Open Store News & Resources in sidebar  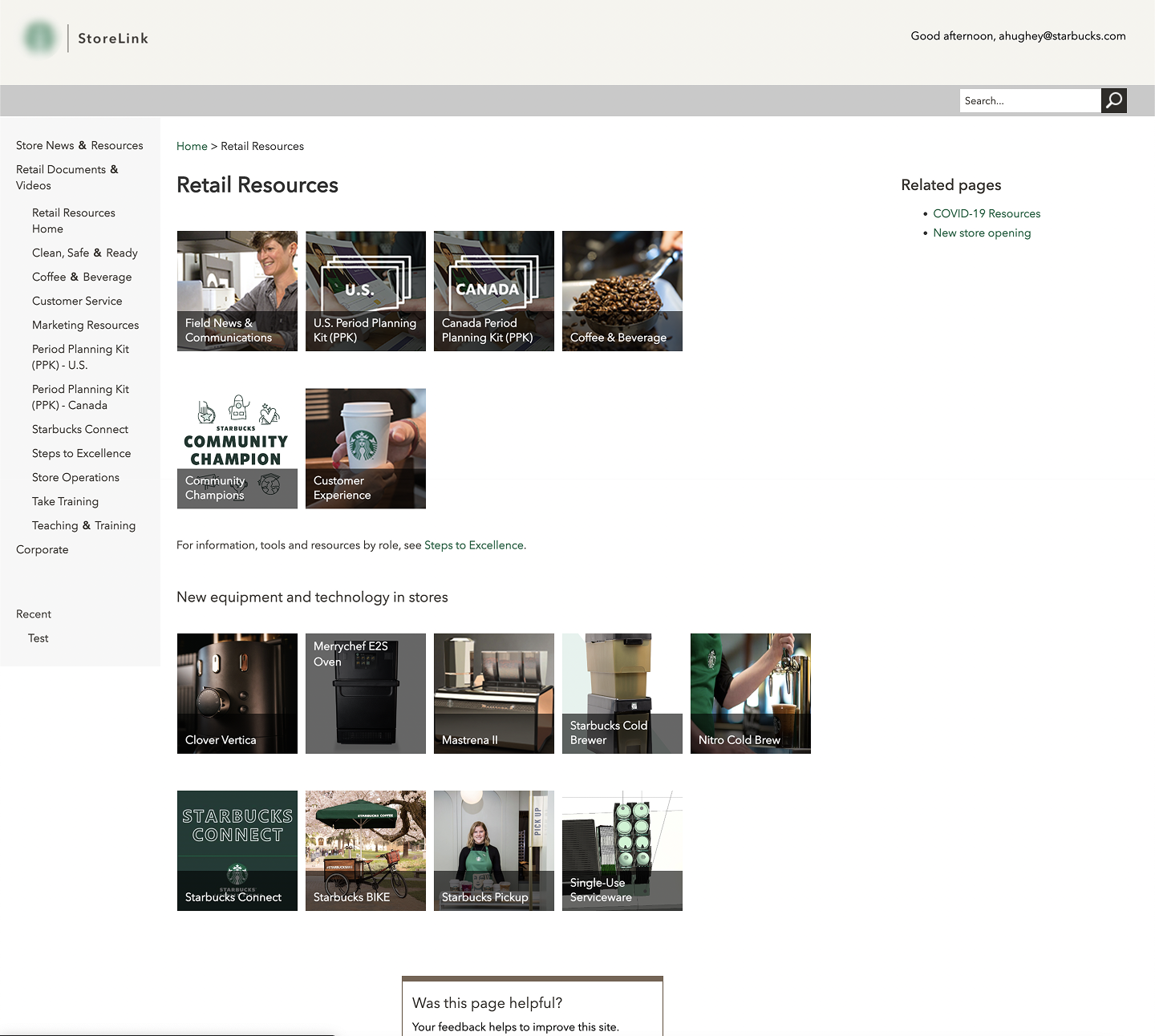click(x=79, y=145)
